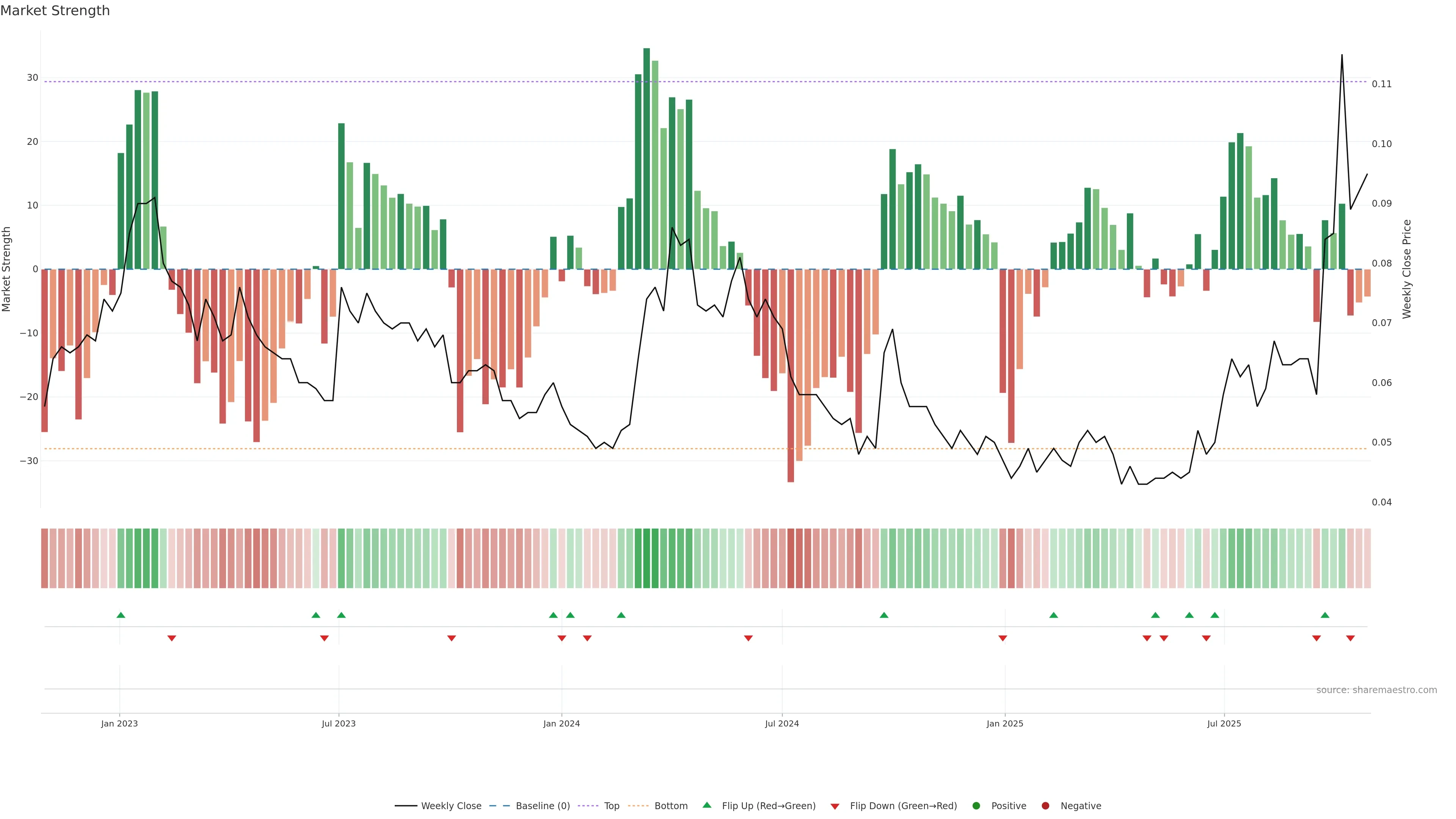Click the Bottom legend entry
This screenshot has width=1456, height=819.
pos(670,805)
